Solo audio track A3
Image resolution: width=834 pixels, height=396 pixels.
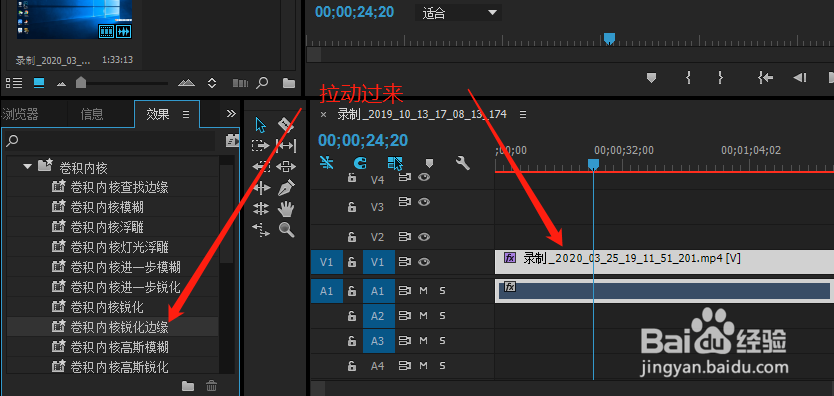coord(442,341)
